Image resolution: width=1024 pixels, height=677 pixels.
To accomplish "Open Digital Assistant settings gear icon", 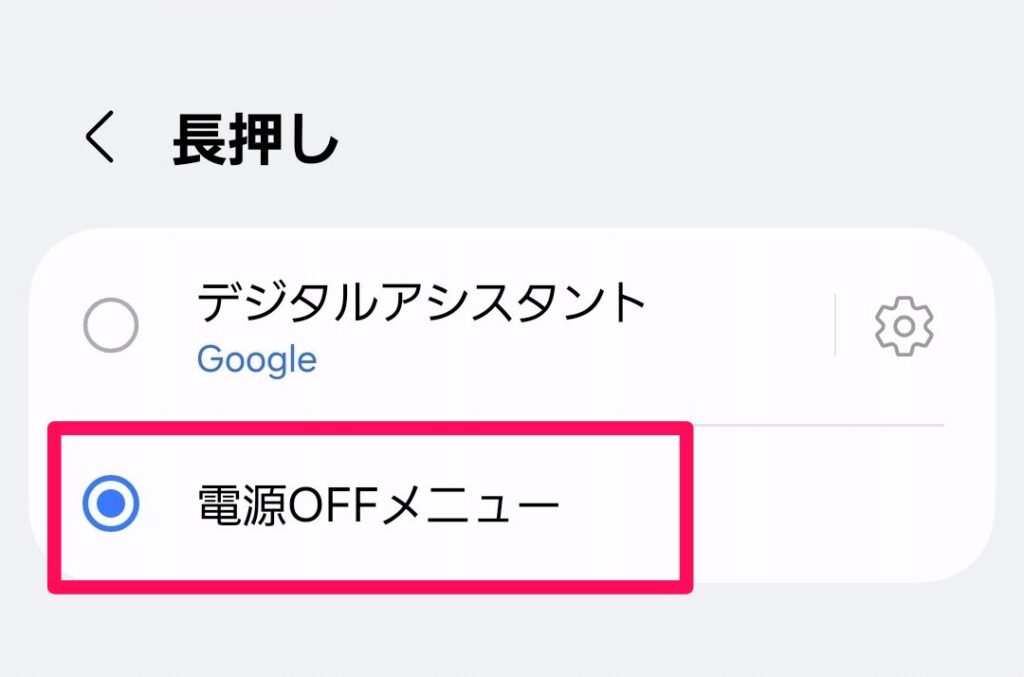I will coord(904,326).
